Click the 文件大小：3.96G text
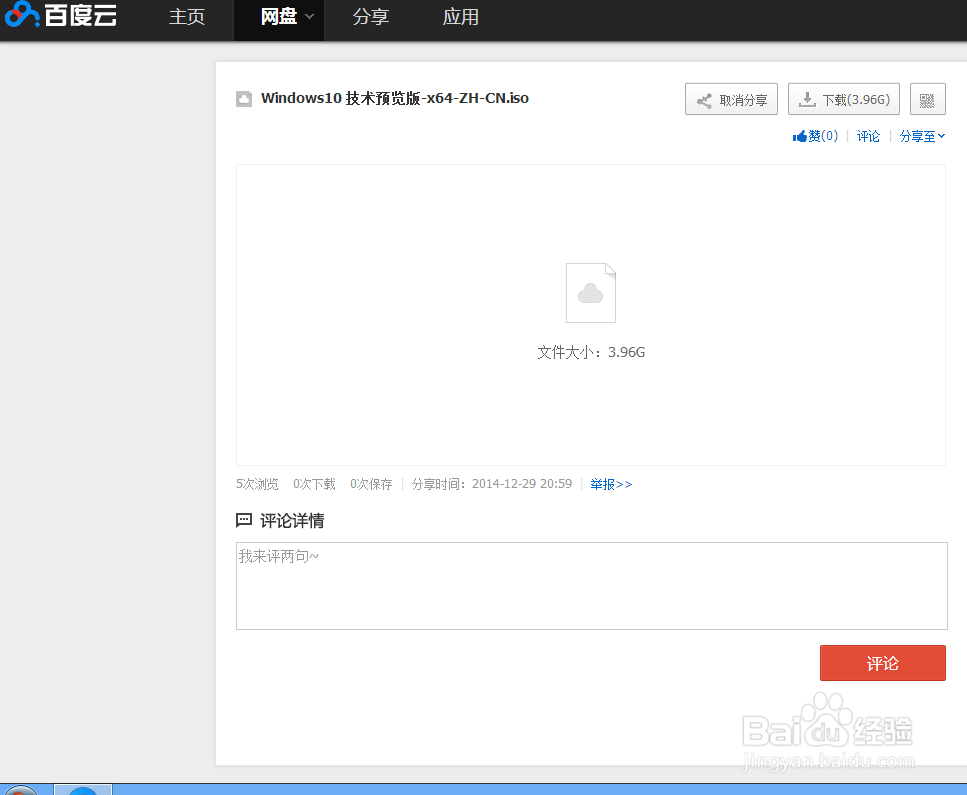Viewport: 967px width, 795px height. (x=591, y=352)
